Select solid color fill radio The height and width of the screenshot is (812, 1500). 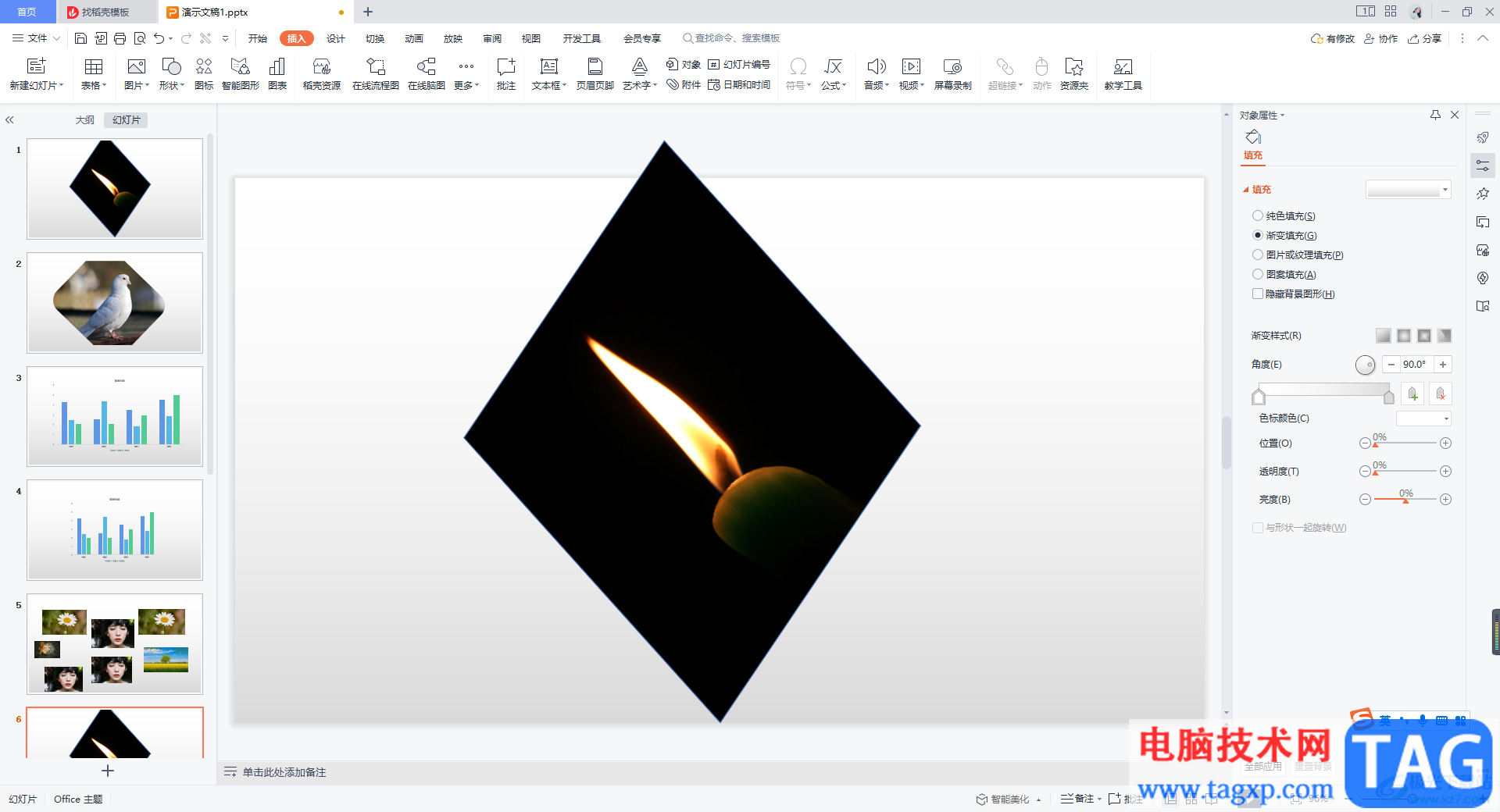[x=1258, y=215]
